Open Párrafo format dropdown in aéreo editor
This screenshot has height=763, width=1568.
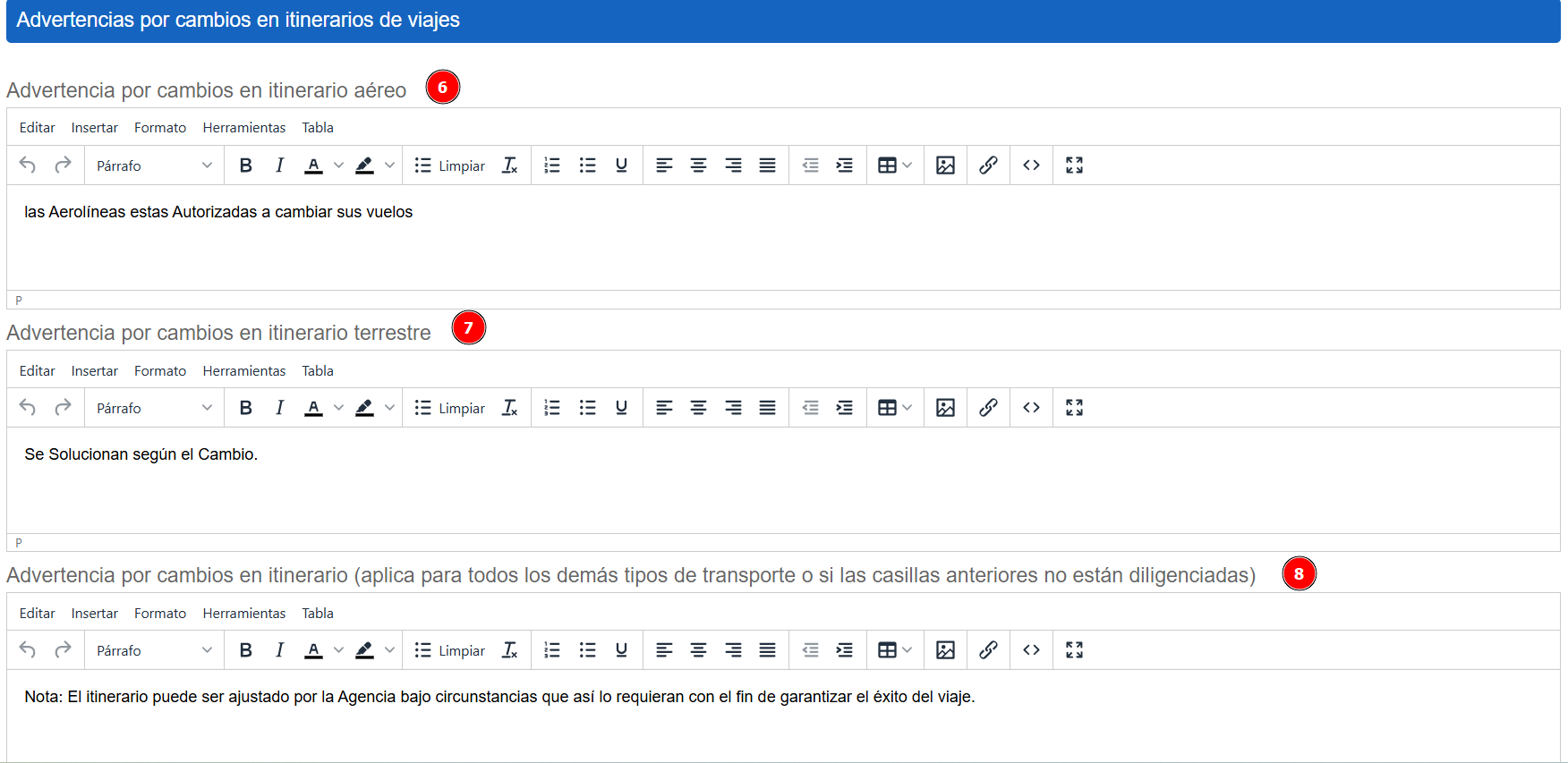click(154, 165)
